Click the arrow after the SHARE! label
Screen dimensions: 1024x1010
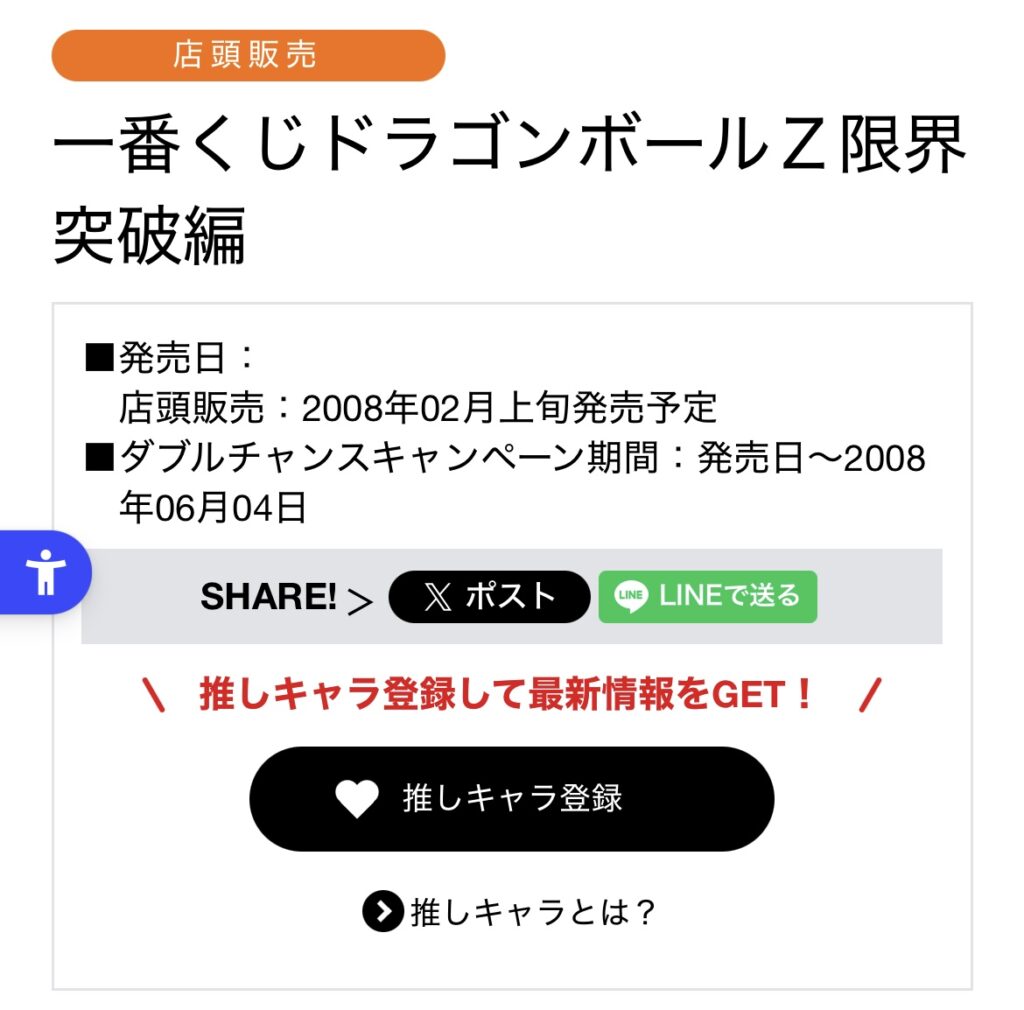[x=360, y=599]
